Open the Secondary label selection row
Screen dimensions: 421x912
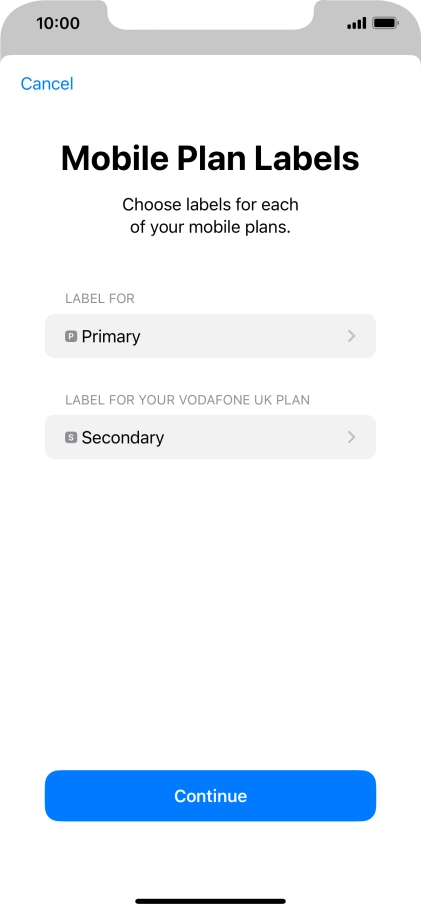210,437
